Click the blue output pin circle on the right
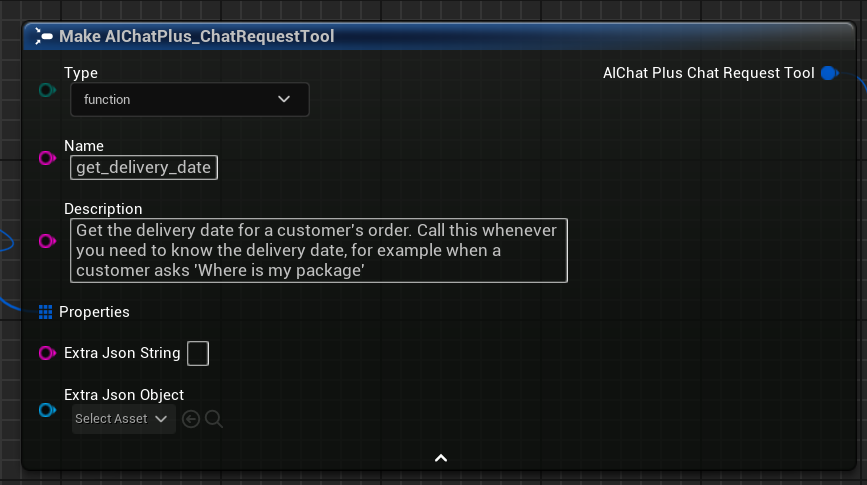The width and height of the screenshot is (867, 485). coord(828,73)
